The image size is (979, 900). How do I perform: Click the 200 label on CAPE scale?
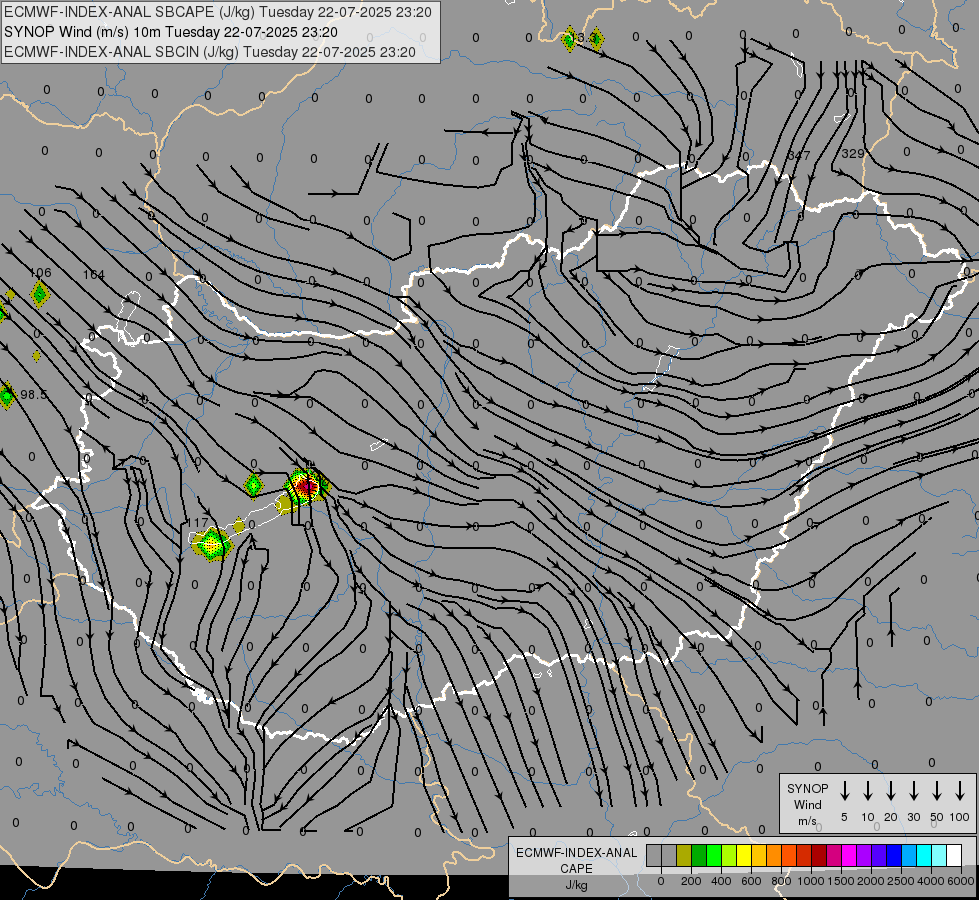click(691, 881)
